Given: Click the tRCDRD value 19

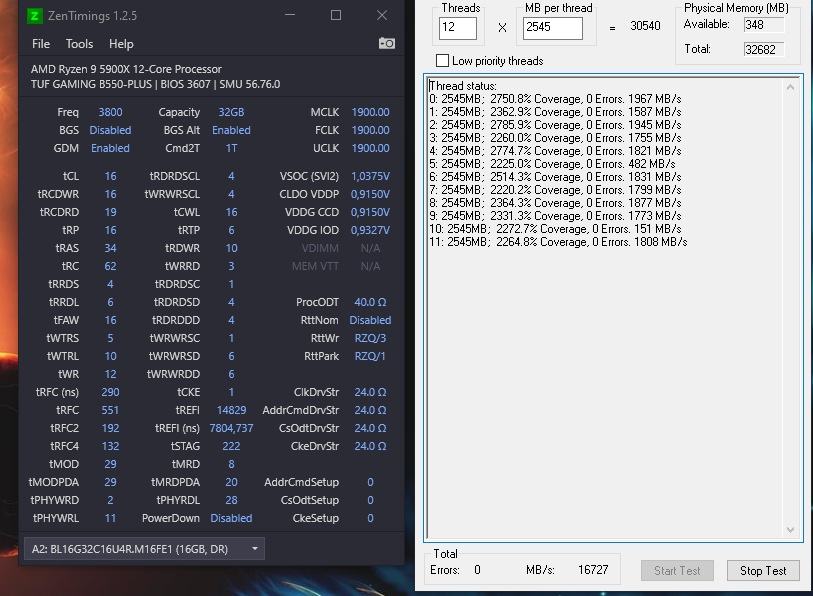Looking at the screenshot, I should pos(110,212).
